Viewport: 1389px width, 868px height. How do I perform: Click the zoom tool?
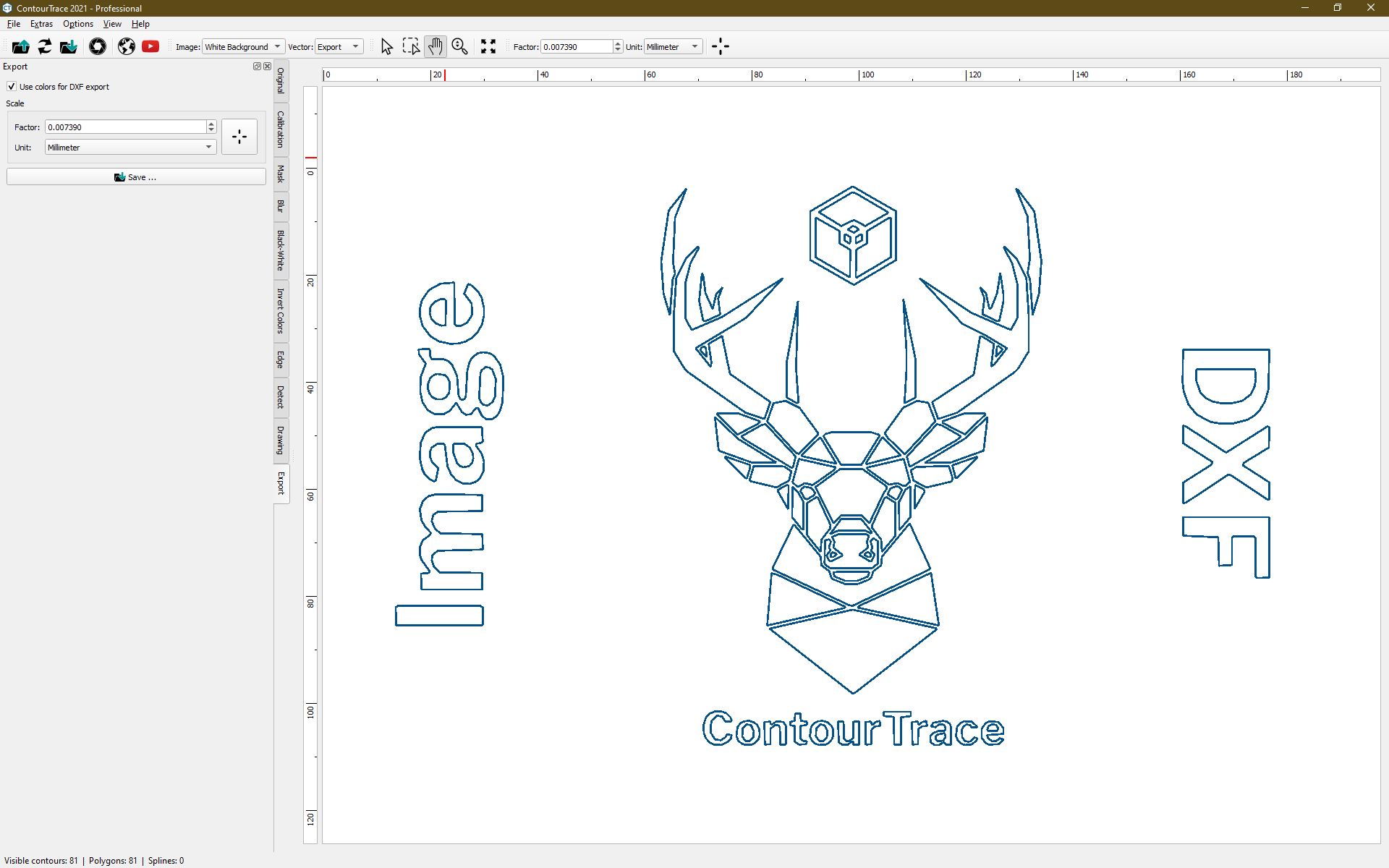(x=460, y=46)
